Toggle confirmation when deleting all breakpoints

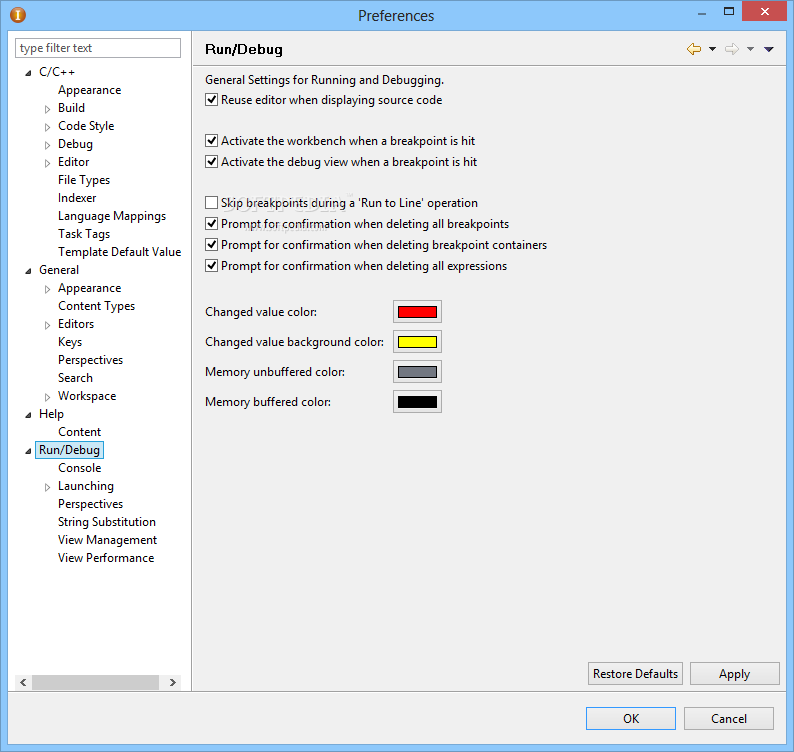click(212, 224)
